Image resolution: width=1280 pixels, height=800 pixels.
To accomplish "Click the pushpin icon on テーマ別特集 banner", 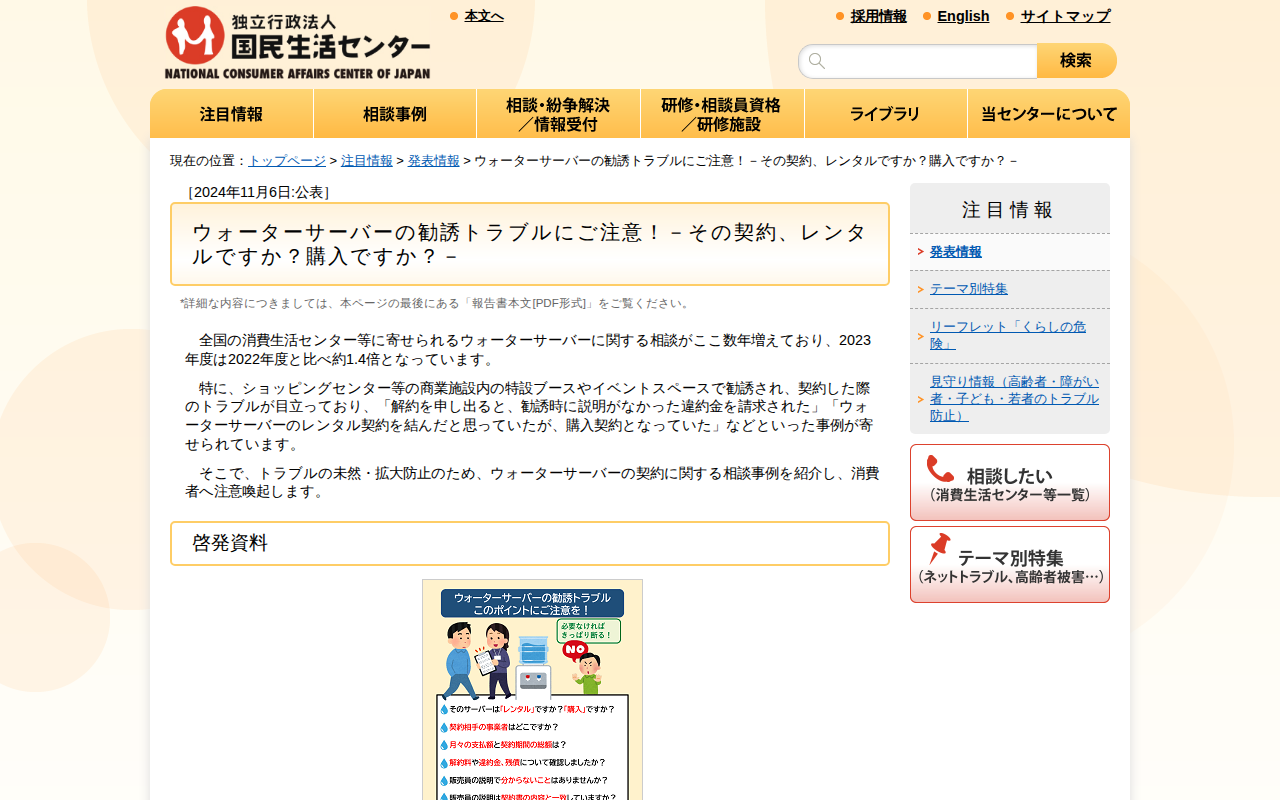I will click(x=940, y=549).
